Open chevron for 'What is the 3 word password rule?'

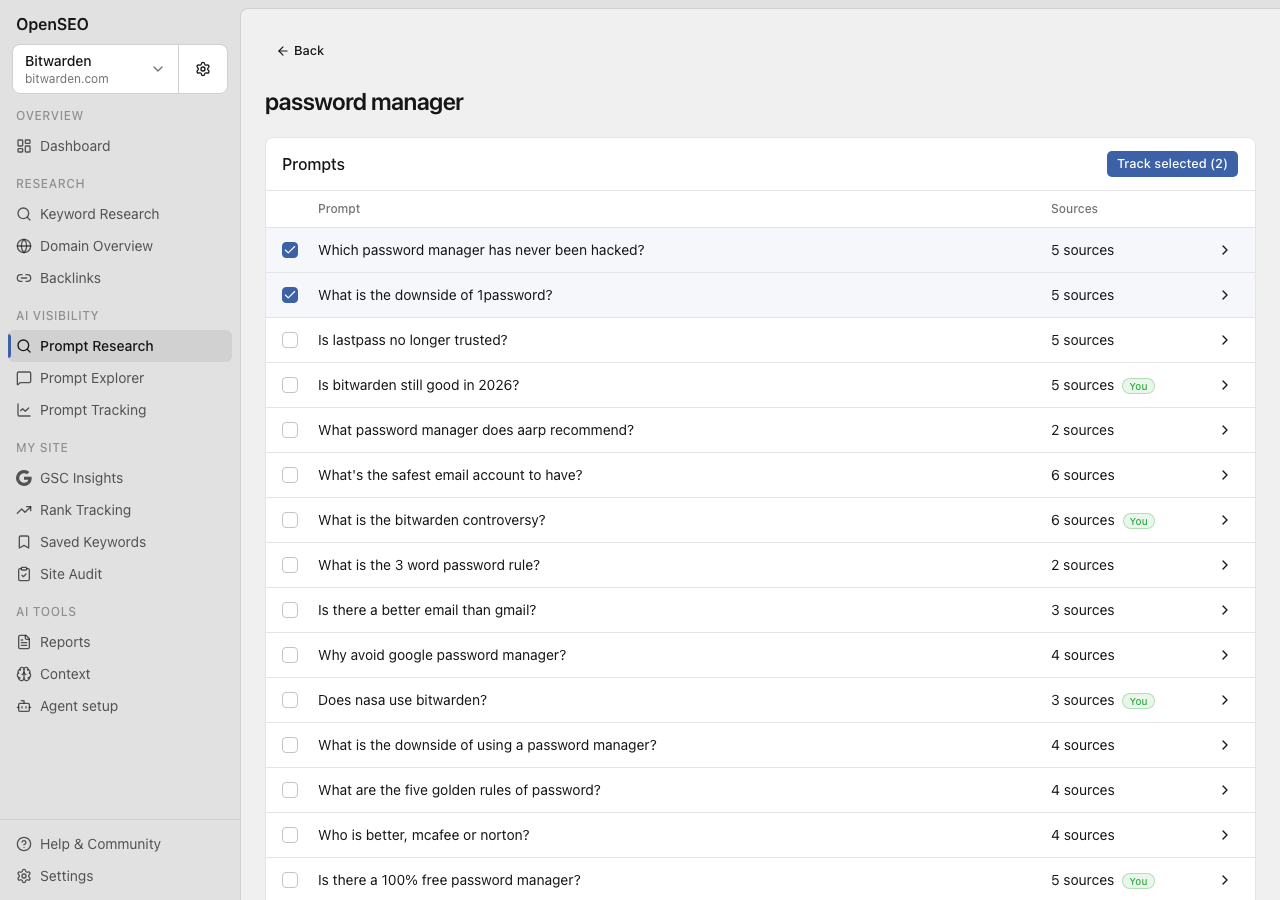point(1225,565)
